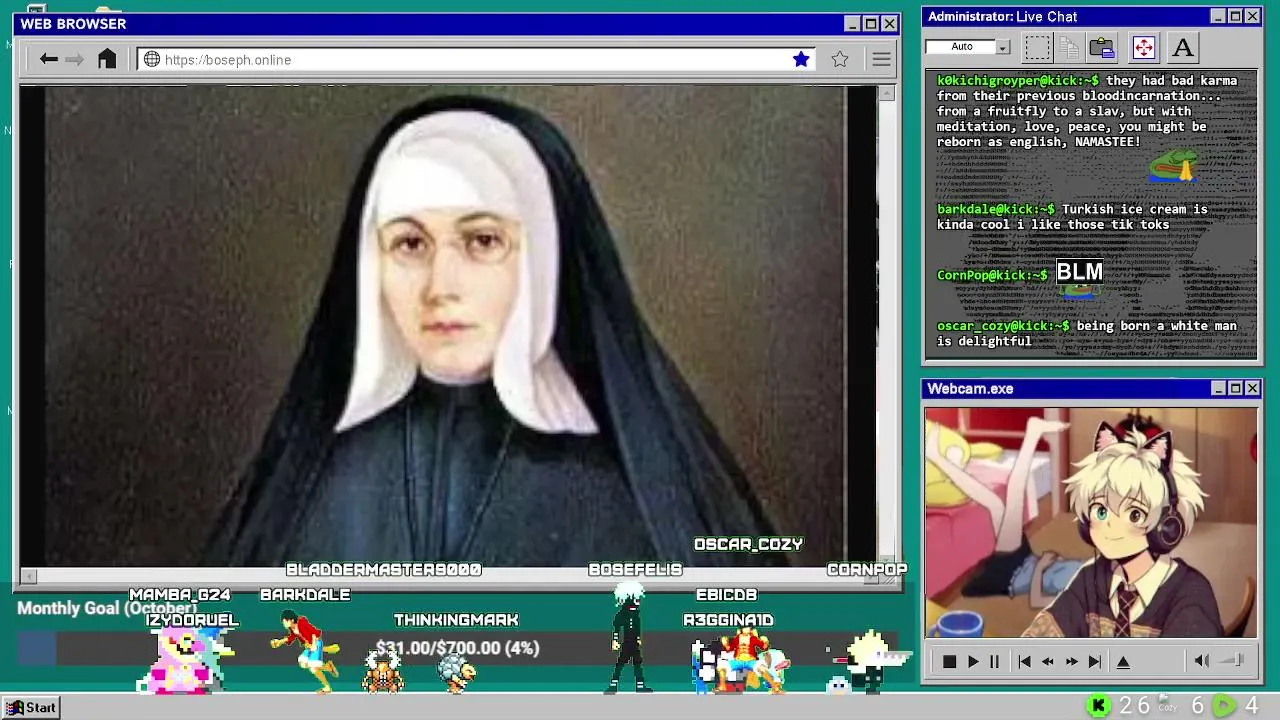Click the EBICDB name label
Image resolution: width=1280 pixels, height=720 pixels.
[726, 595]
